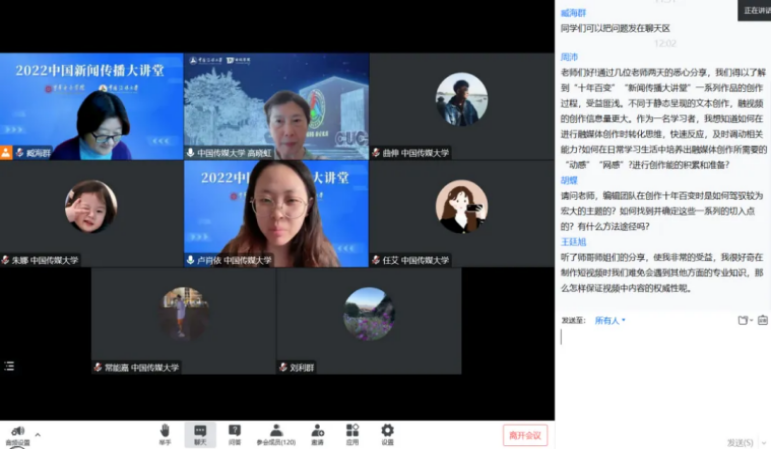This screenshot has height=449, width=771.
Task: Expand audio options arrow beside 音频设置
Action: tap(38, 435)
